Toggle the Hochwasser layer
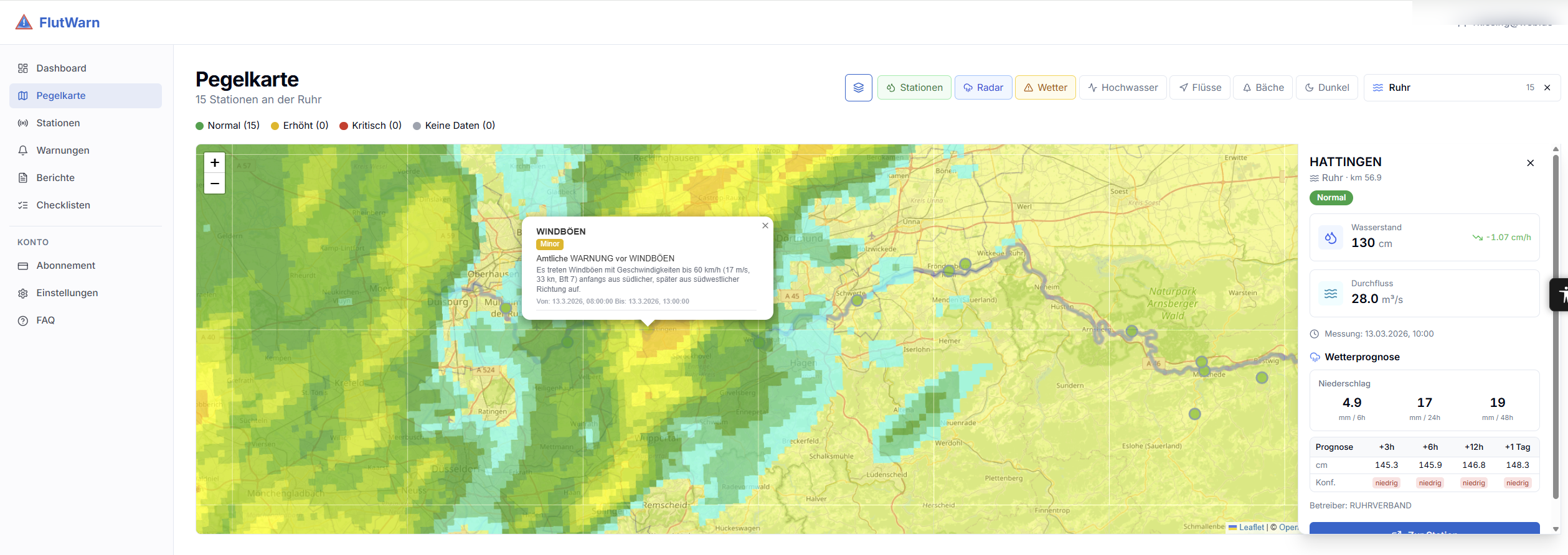The width and height of the screenshot is (1568, 555). [1123, 88]
